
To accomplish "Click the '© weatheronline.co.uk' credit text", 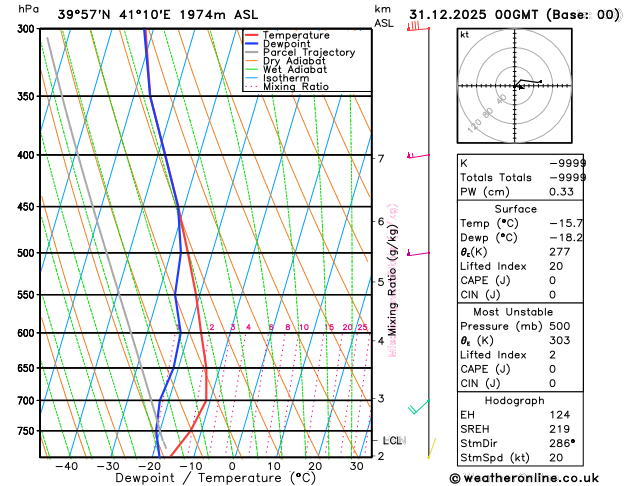I will coord(524,478).
